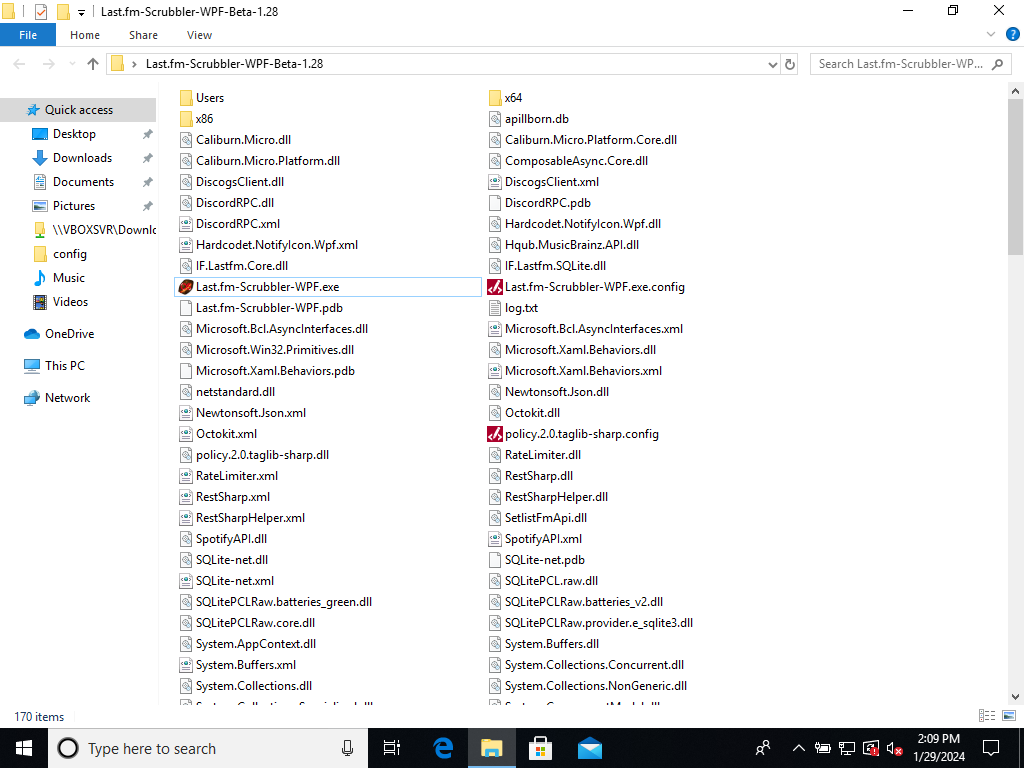Image resolution: width=1024 pixels, height=768 pixels.
Task: Open Mail from the taskbar
Action: point(590,748)
